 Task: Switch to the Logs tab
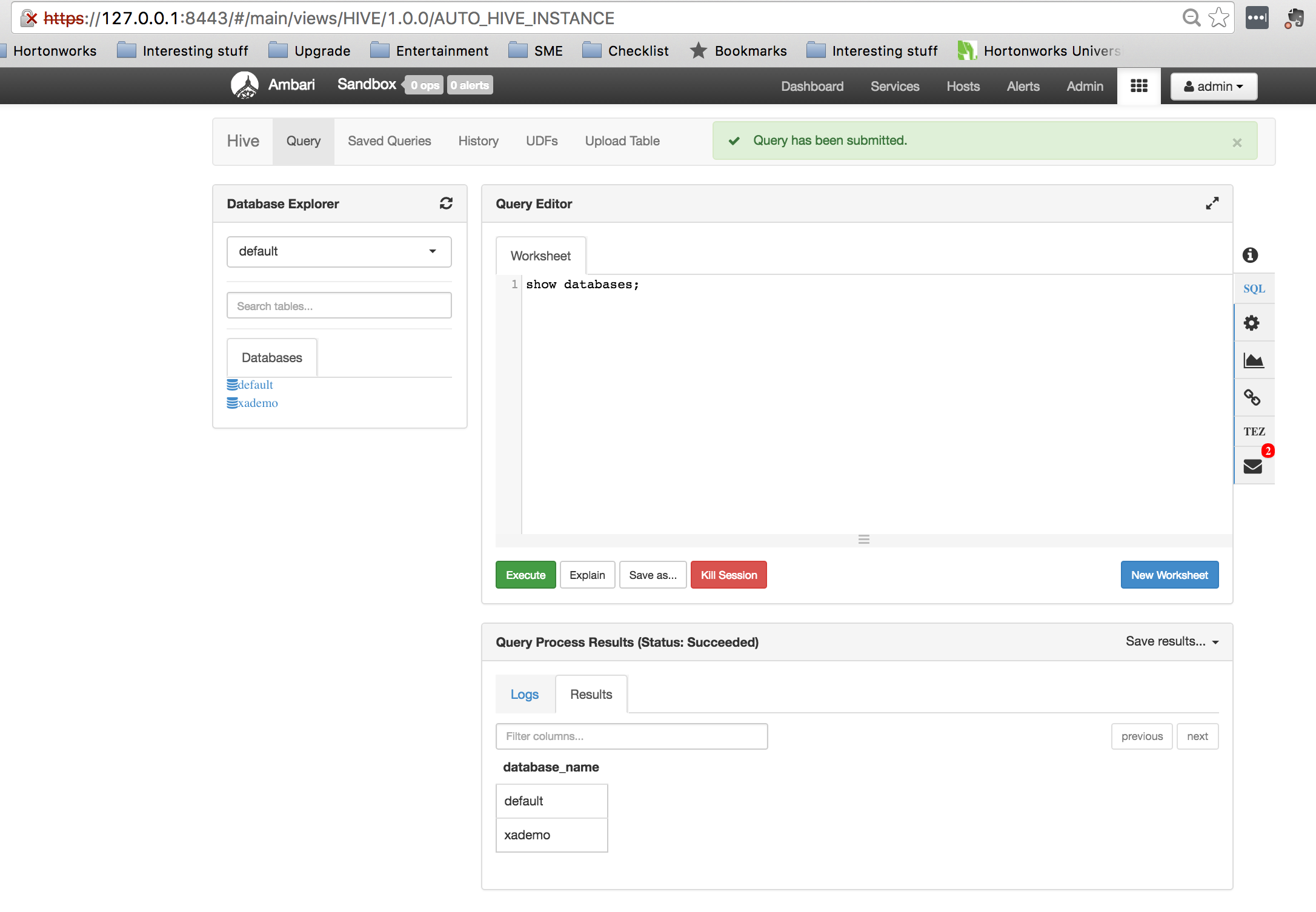click(525, 694)
